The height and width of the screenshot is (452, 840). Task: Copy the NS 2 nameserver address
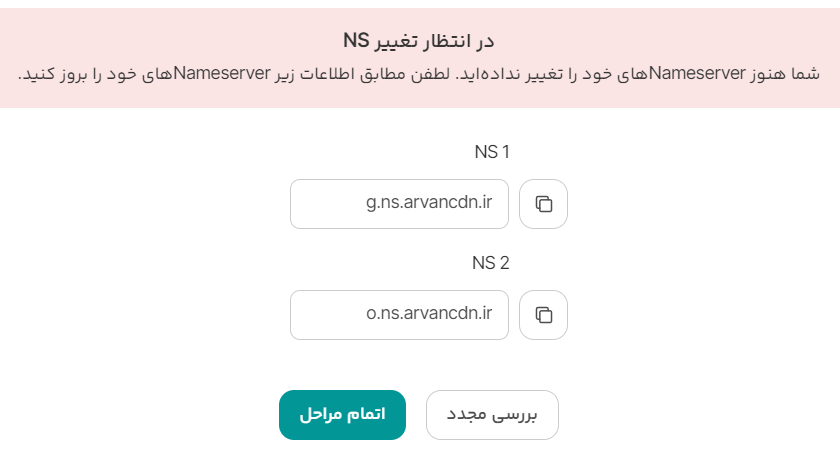point(544,315)
